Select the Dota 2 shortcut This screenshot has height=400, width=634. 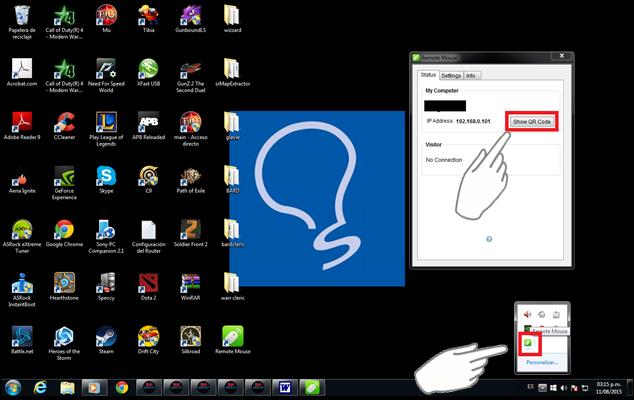pos(148,286)
